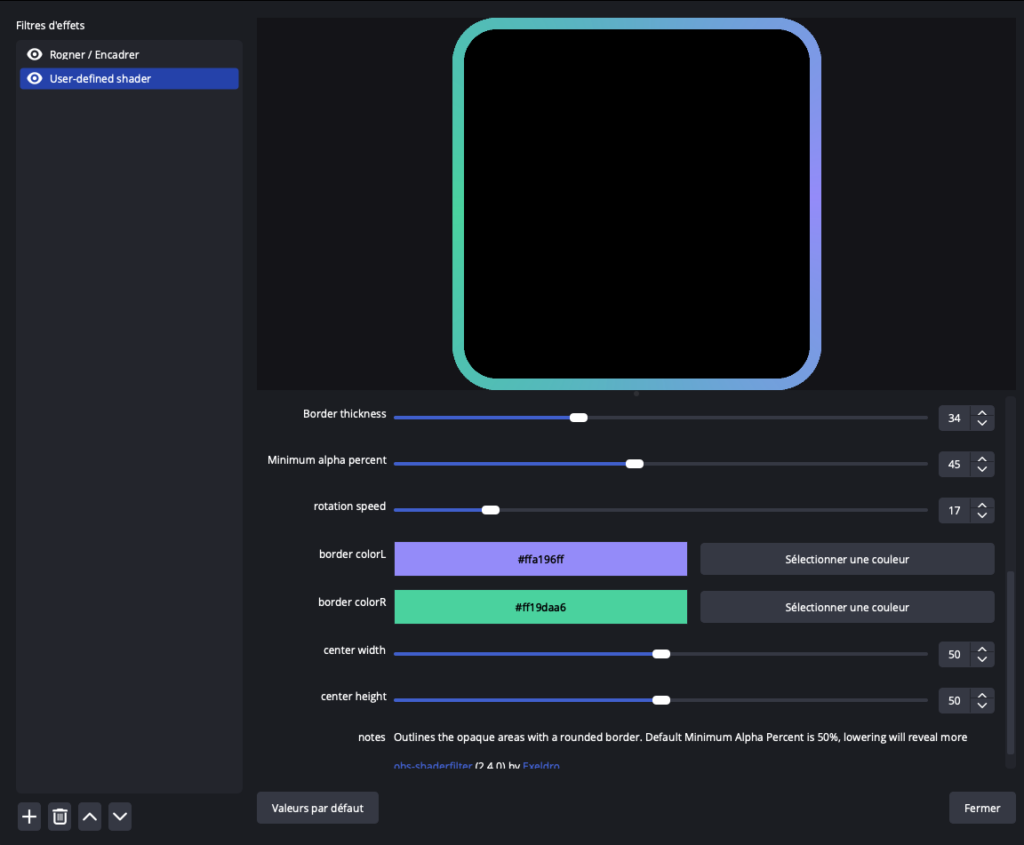Decrease center width with down arrow
The width and height of the screenshot is (1024, 845).
[982, 660]
